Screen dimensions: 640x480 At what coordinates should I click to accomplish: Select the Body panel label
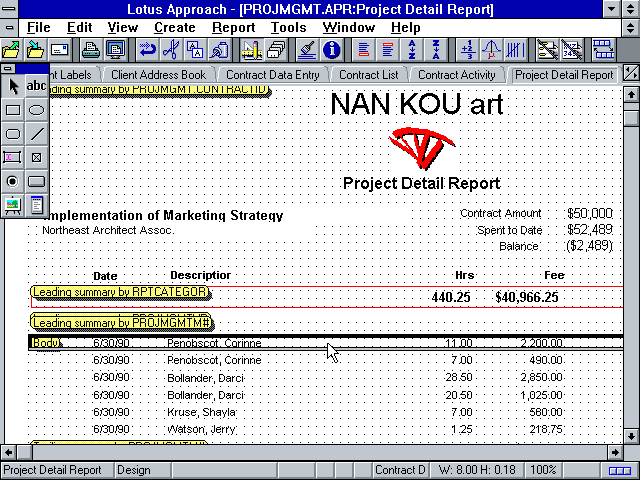[x=45, y=343]
